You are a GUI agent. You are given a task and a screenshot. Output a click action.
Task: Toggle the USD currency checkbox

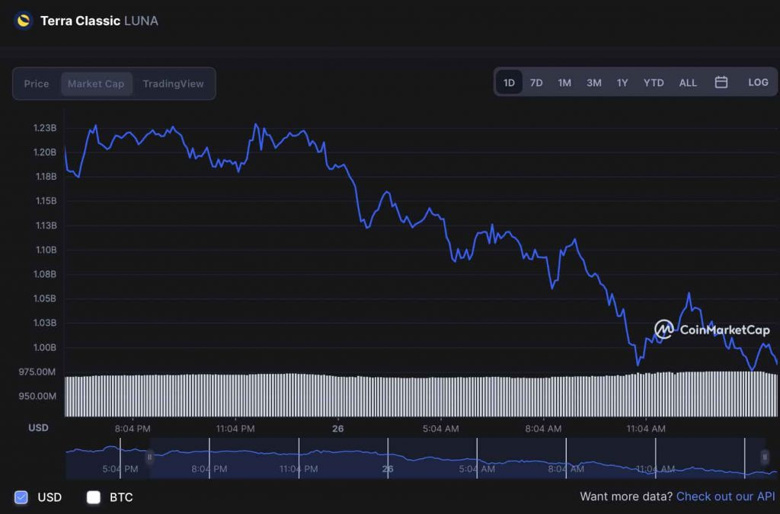pos(21,497)
